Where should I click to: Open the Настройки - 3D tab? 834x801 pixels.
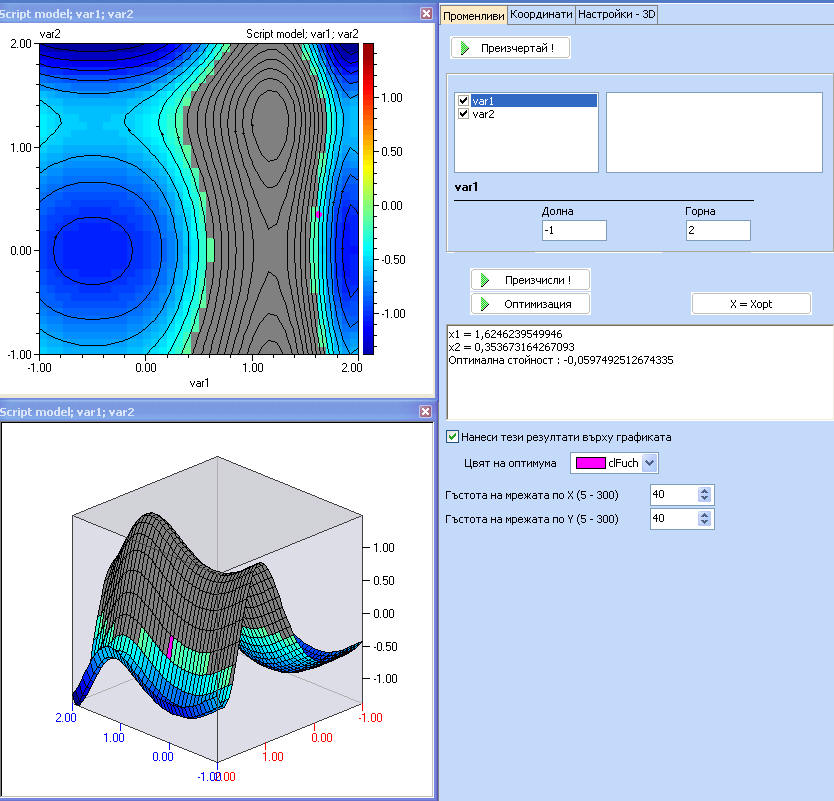pos(616,15)
